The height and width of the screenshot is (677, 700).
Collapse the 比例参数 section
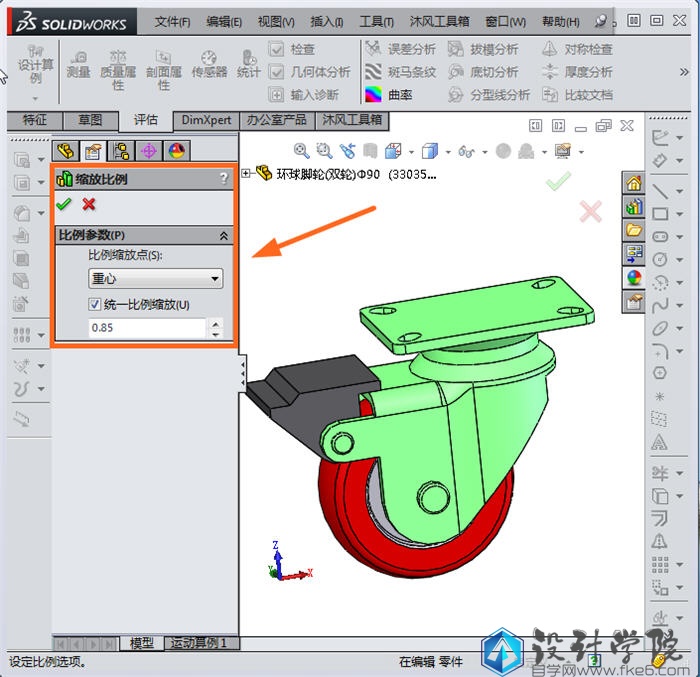click(x=223, y=235)
